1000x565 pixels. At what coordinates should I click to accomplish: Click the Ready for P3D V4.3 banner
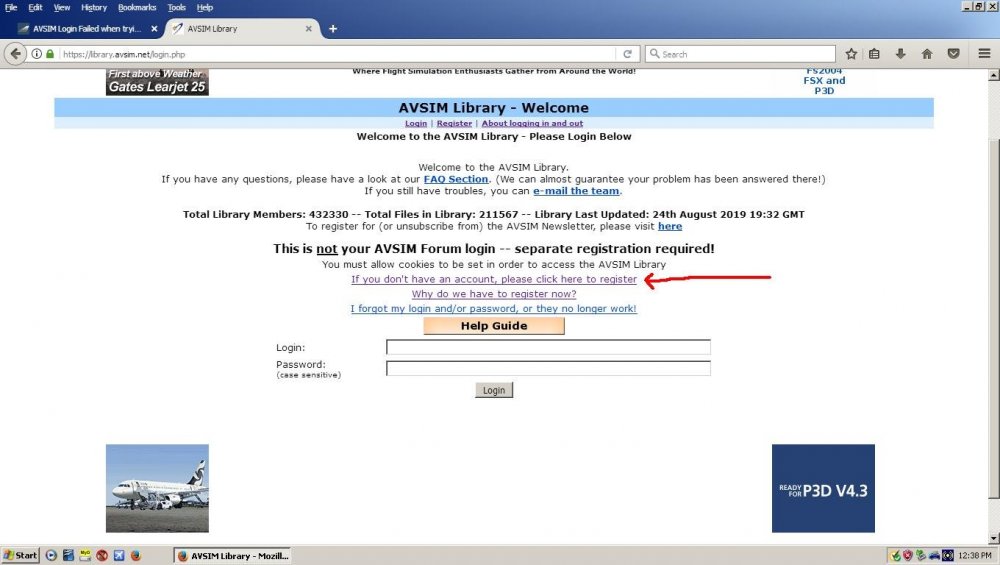pyautogui.click(x=823, y=488)
